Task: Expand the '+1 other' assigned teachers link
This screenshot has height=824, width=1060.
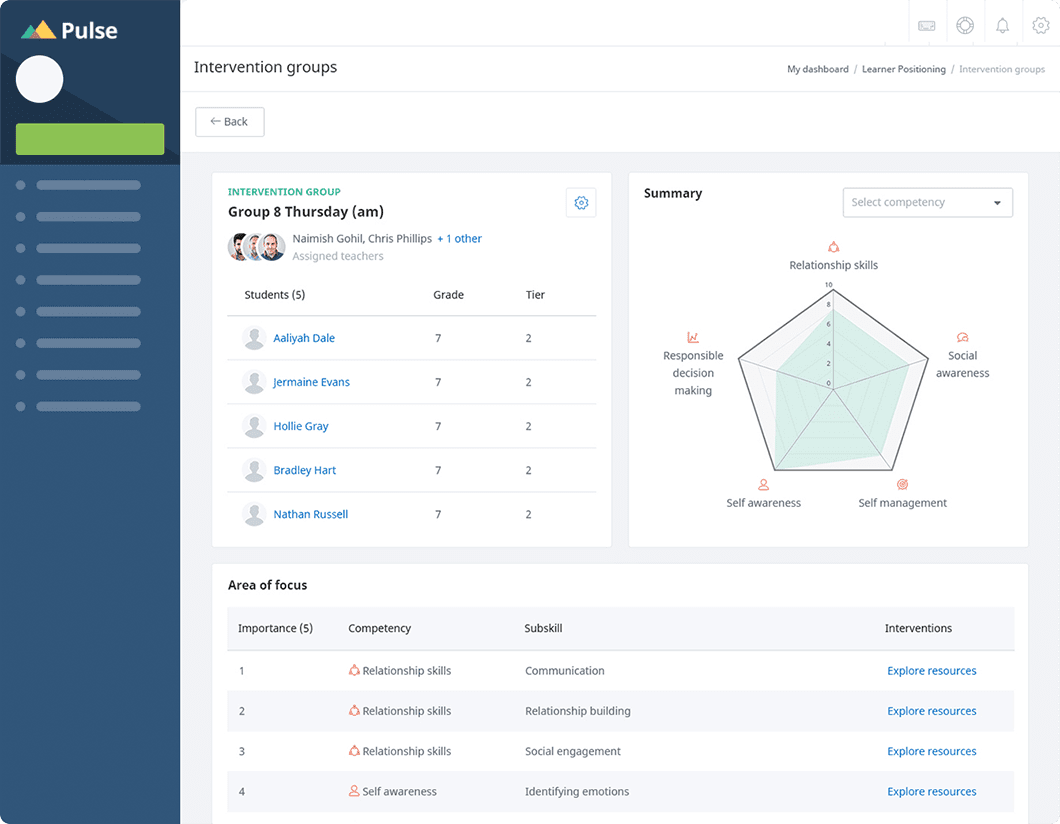Action: click(459, 239)
